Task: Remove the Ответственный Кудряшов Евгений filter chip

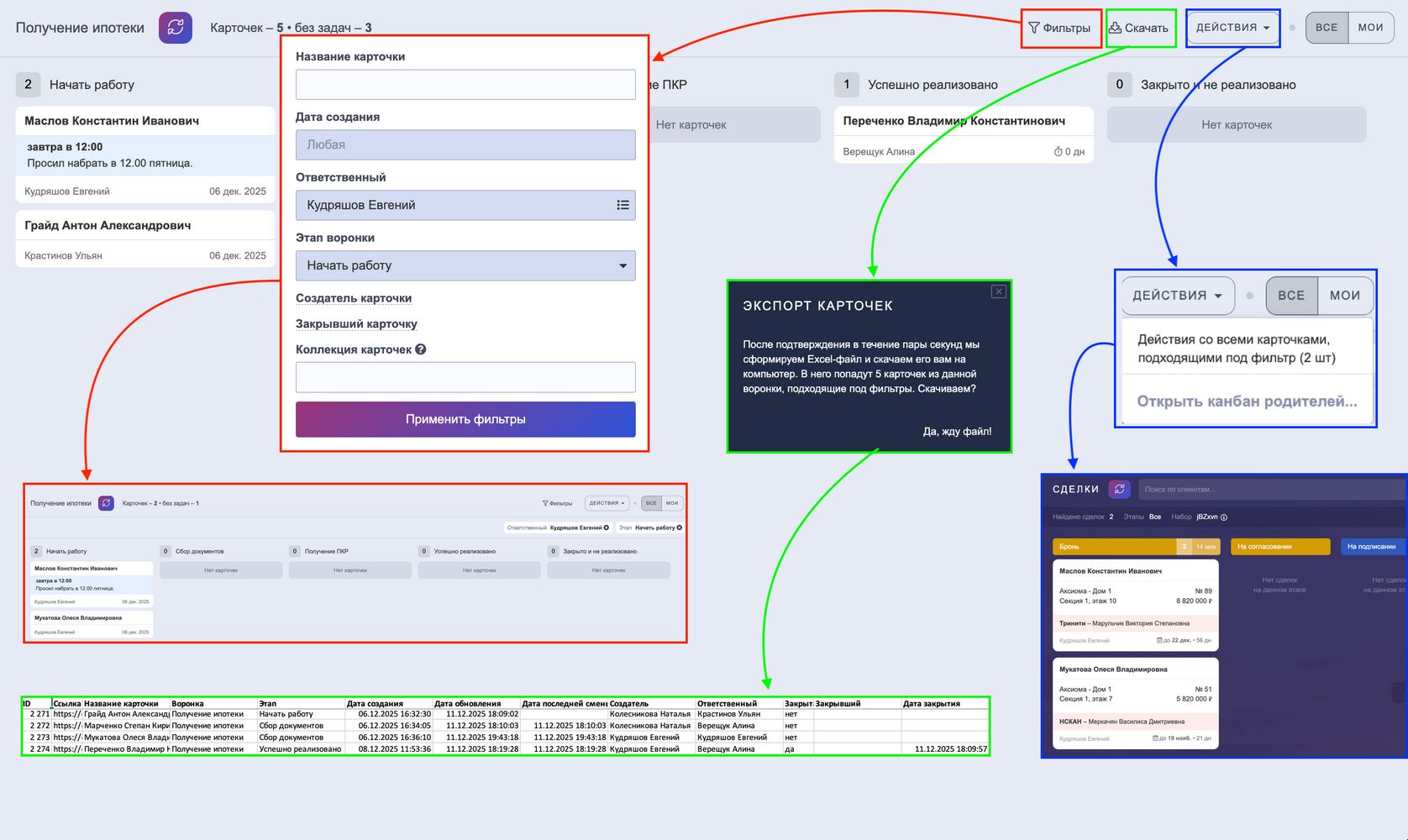Action: (x=607, y=528)
